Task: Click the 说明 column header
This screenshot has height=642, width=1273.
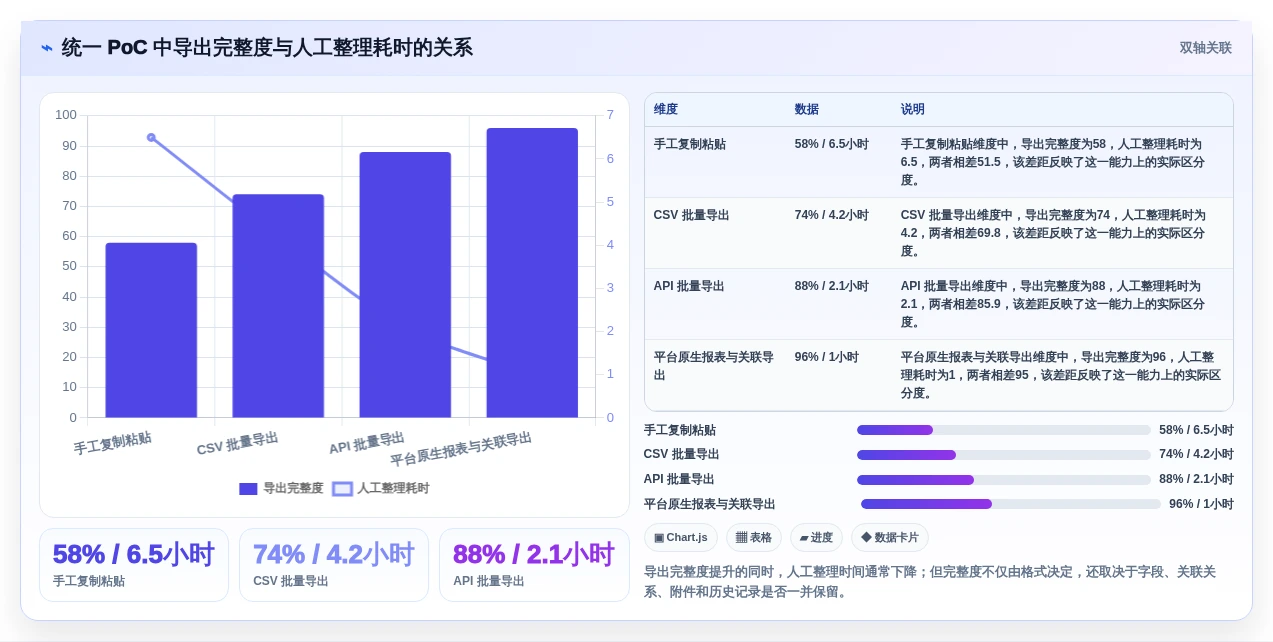Action: [x=913, y=109]
